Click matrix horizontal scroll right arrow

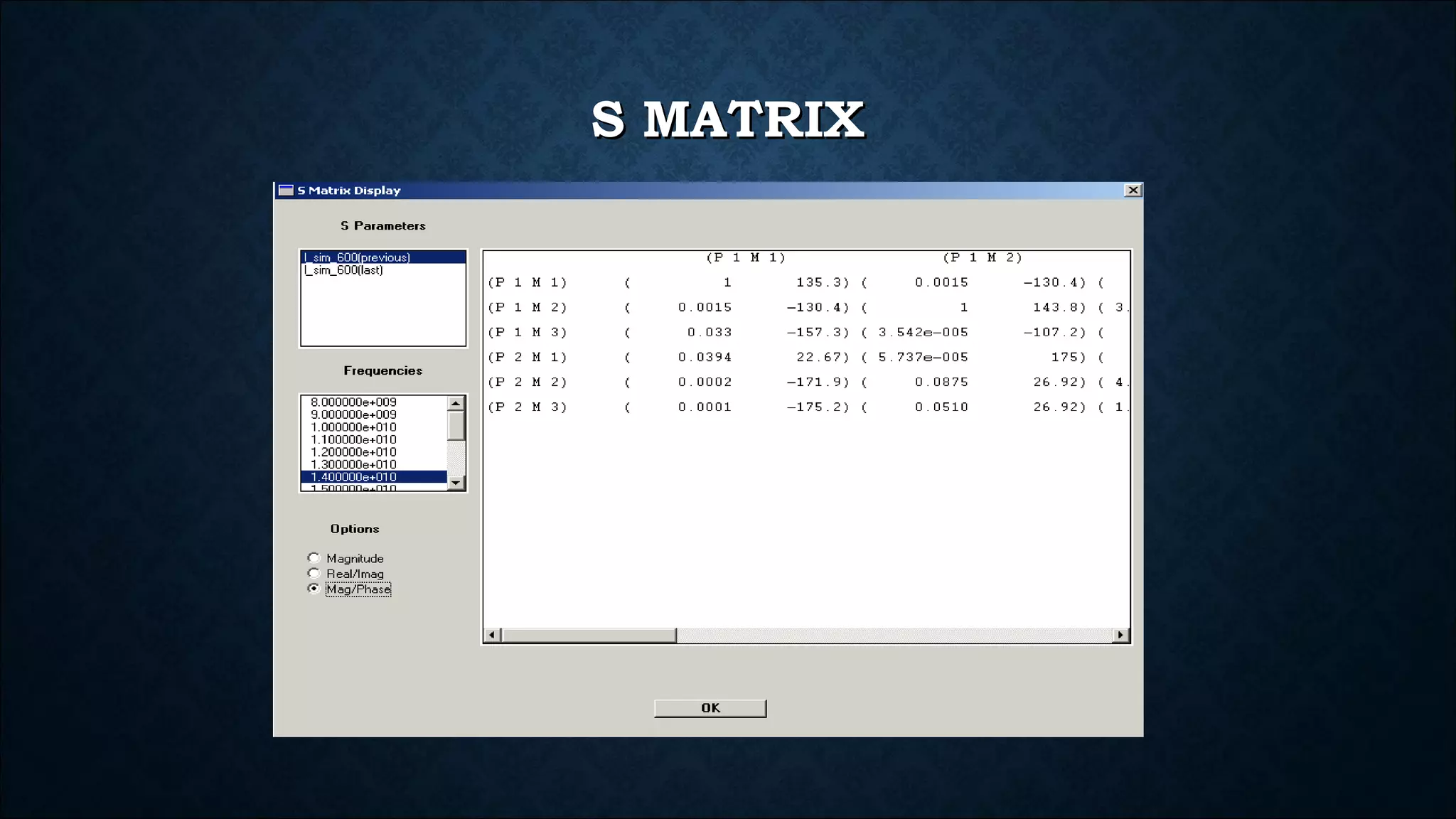click(1120, 635)
